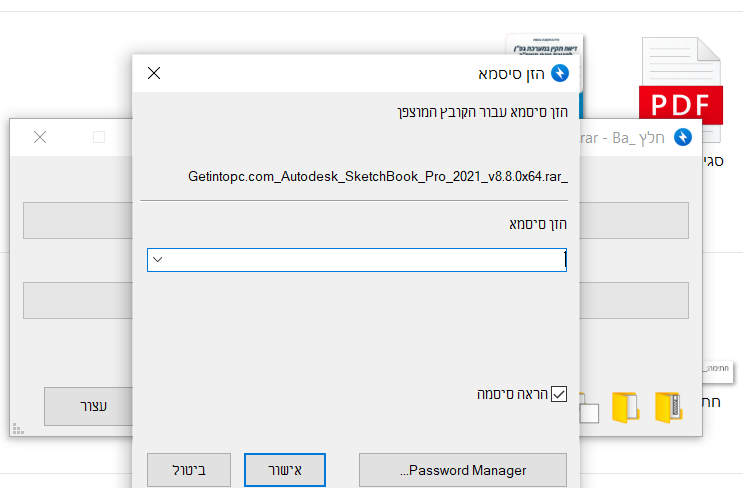The image size is (743, 488).
Task: Close the enter password dialog
Action: pos(154,73)
